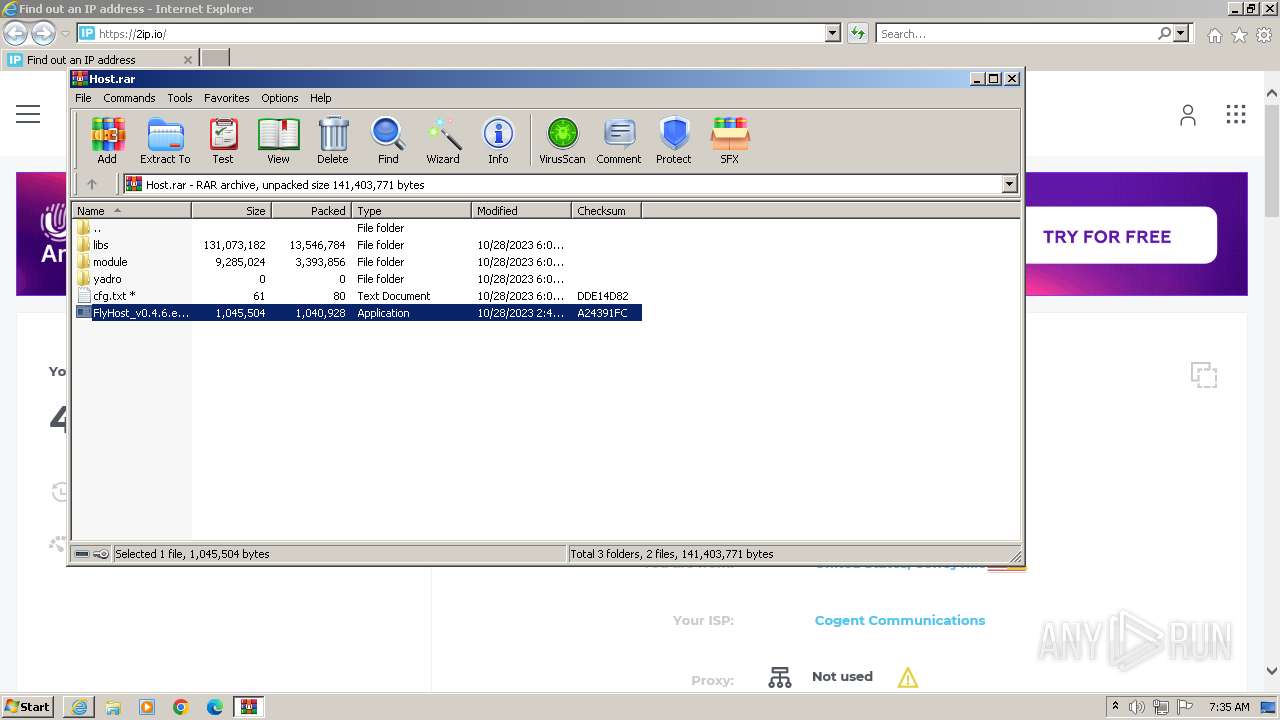Open the address bar dropdown arrow
This screenshot has width=1280, height=720.
(833, 34)
